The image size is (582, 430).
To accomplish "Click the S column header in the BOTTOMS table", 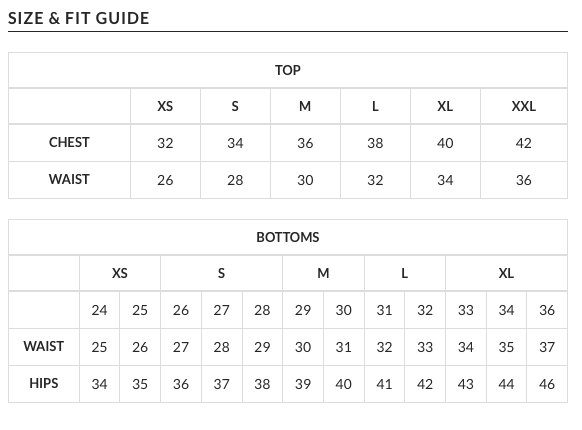I will [x=222, y=273].
